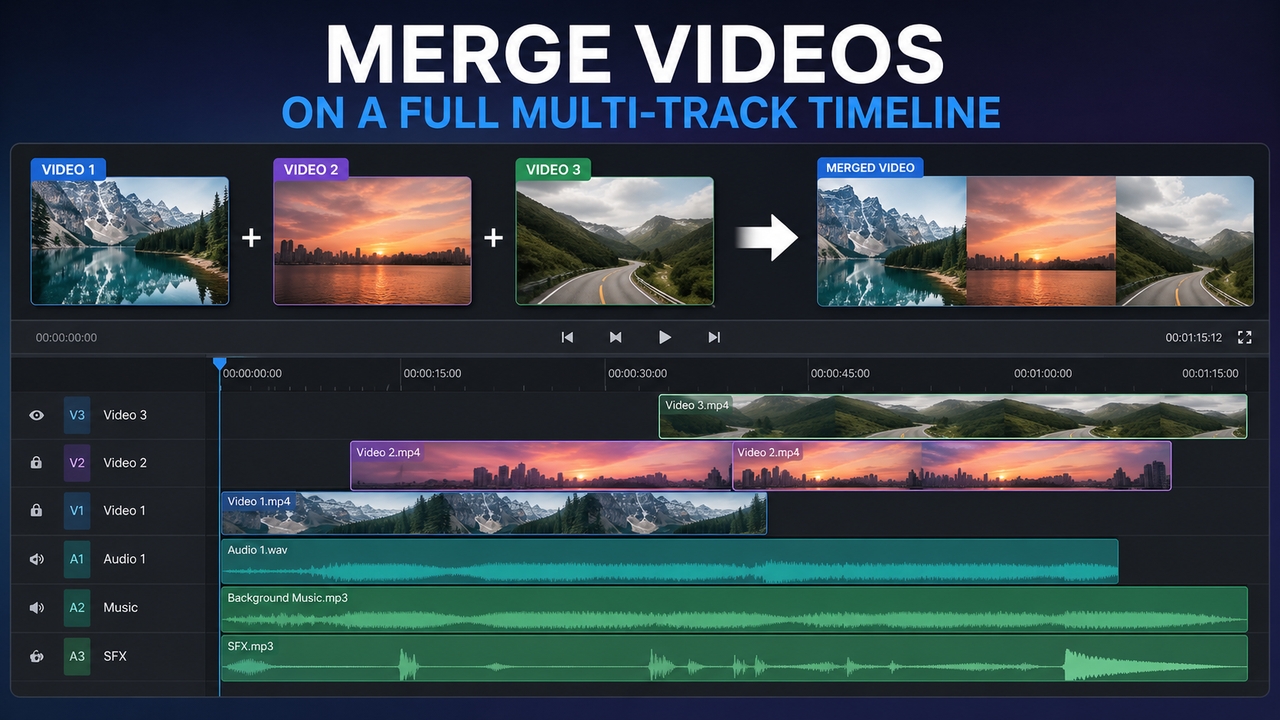Select the V3 track badge
Viewport: 1280px width, 720px height.
77,415
